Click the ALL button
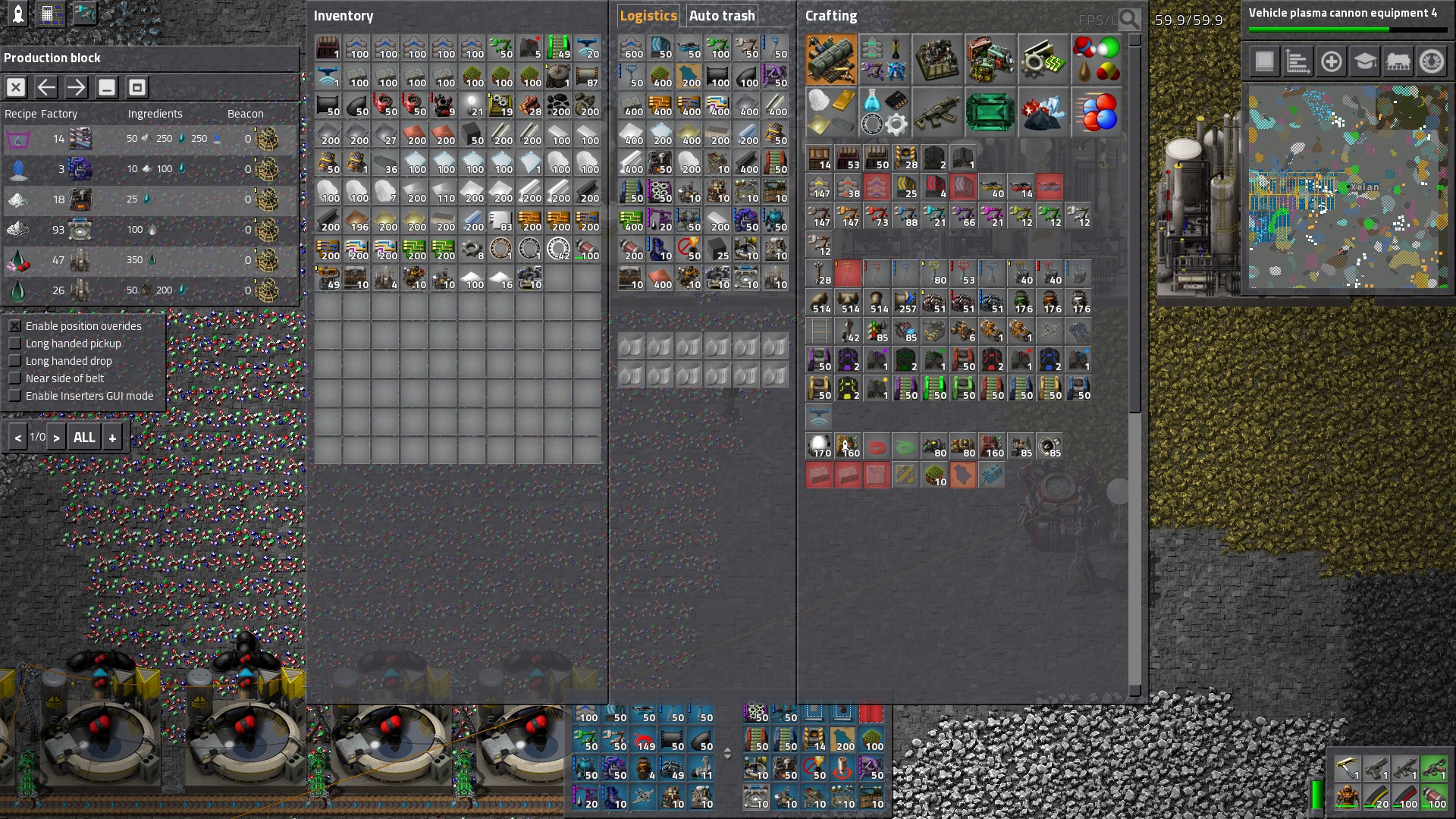Image resolution: width=1456 pixels, height=819 pixels. point(84,438)
